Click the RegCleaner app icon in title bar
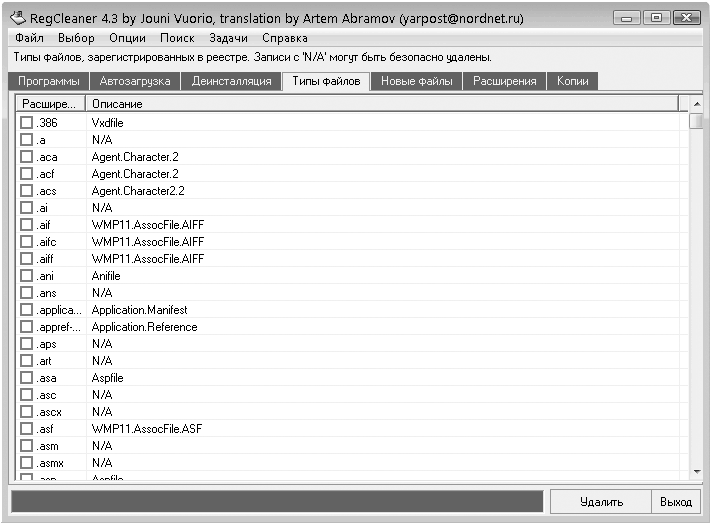 [x=18, y=18]
